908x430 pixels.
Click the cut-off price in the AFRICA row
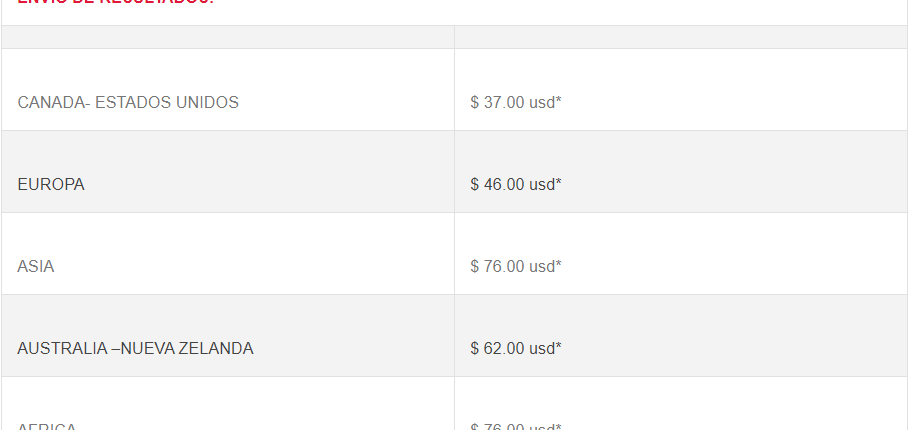pos(516,427)
